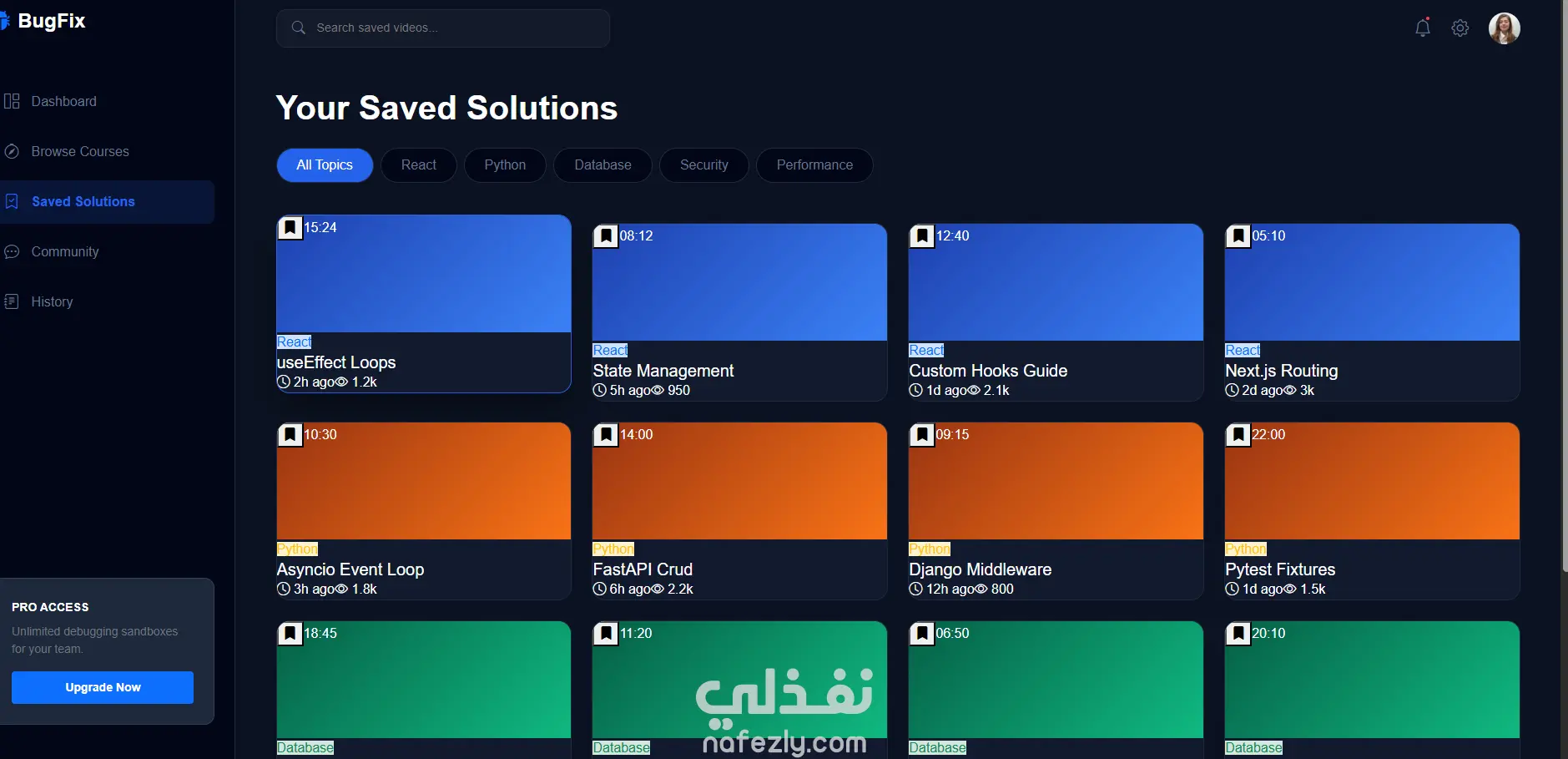Filter by the Security topic
This screenshot has width=1568, height=759.
click(x=703, y=164)
